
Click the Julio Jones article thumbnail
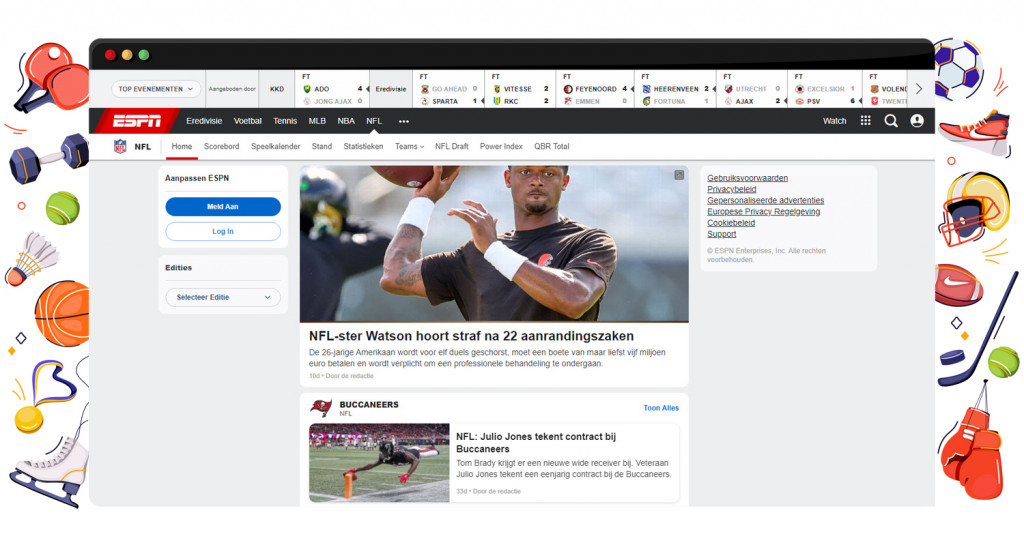(379, 463)
